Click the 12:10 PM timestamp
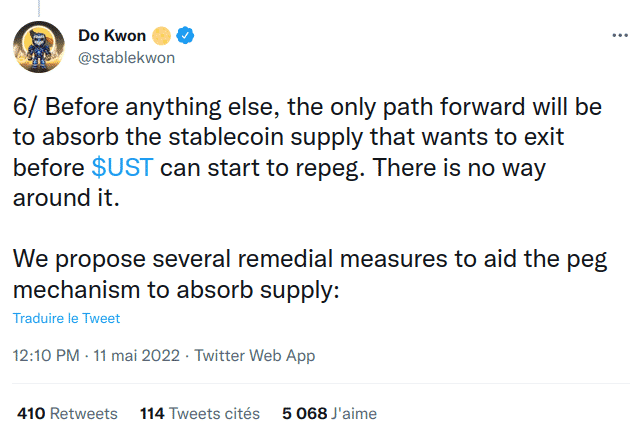This screenshot has width=640, height=437. point(46,355)
